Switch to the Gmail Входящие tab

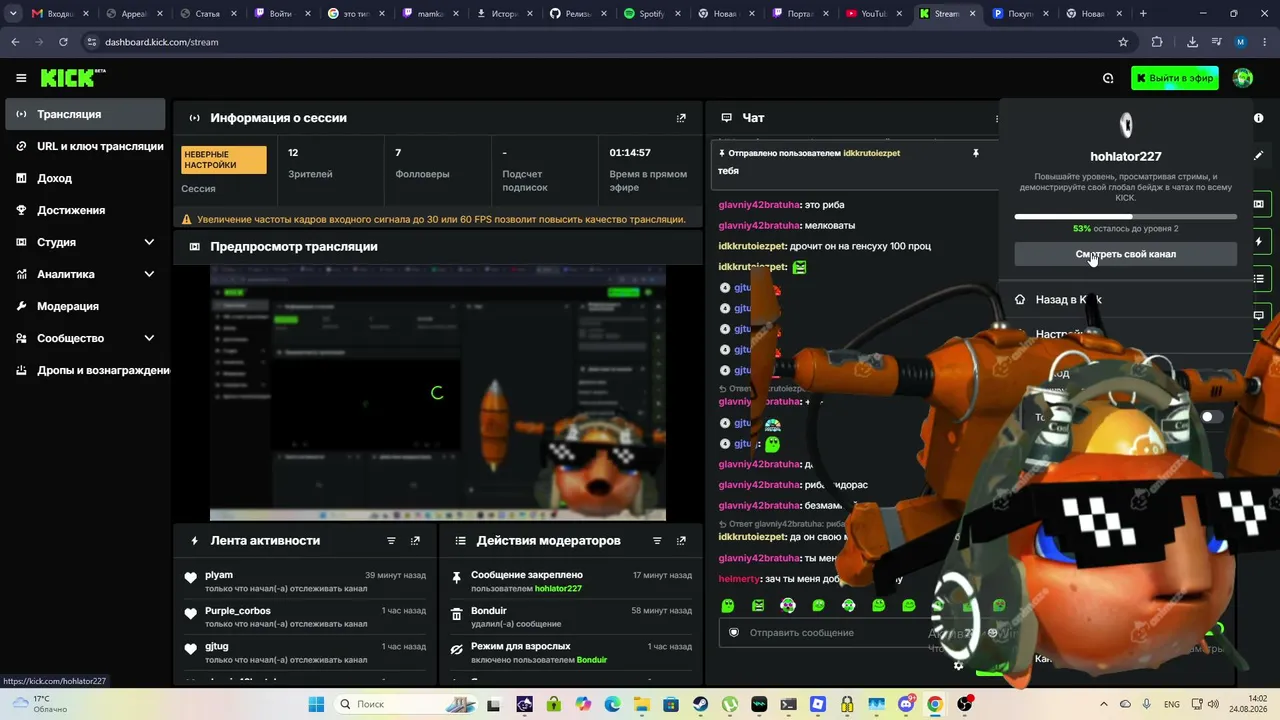[x=59, y=14]
